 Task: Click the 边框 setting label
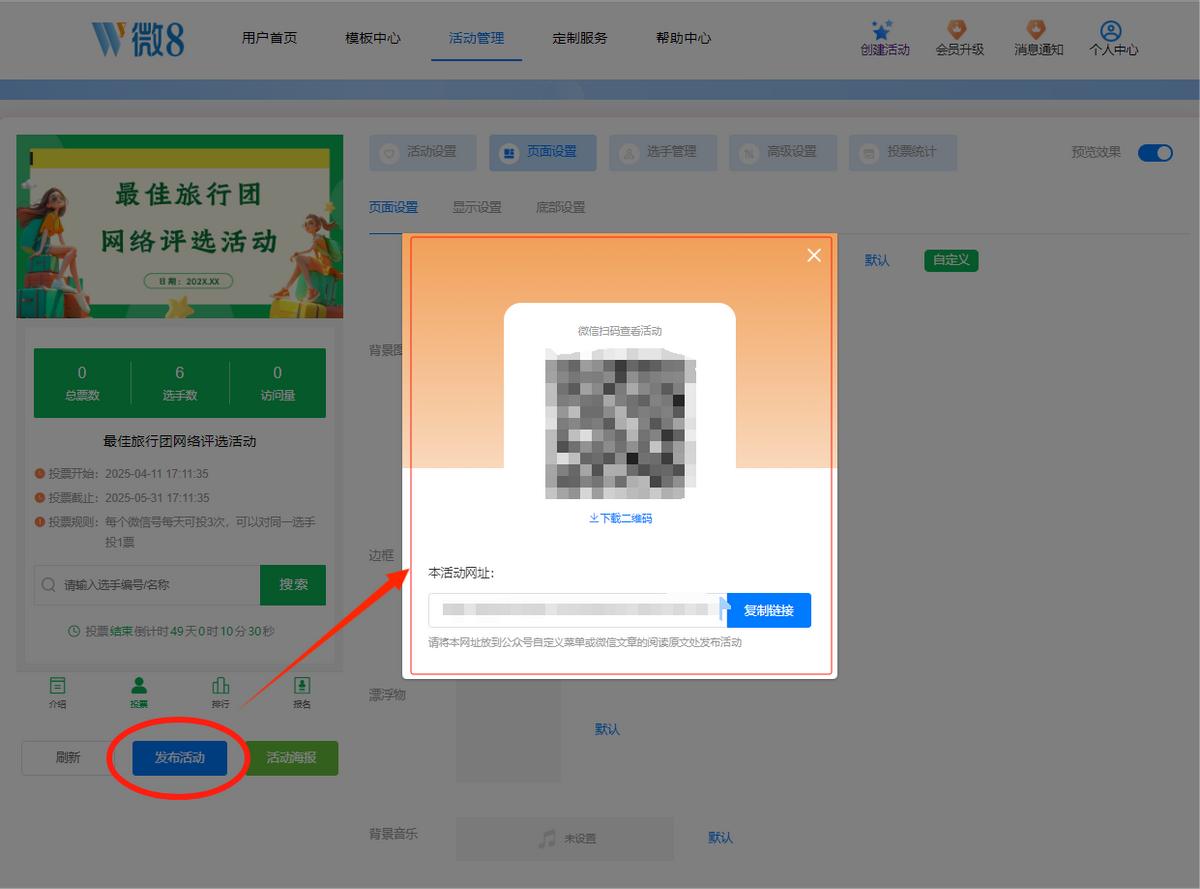point(381,555)
